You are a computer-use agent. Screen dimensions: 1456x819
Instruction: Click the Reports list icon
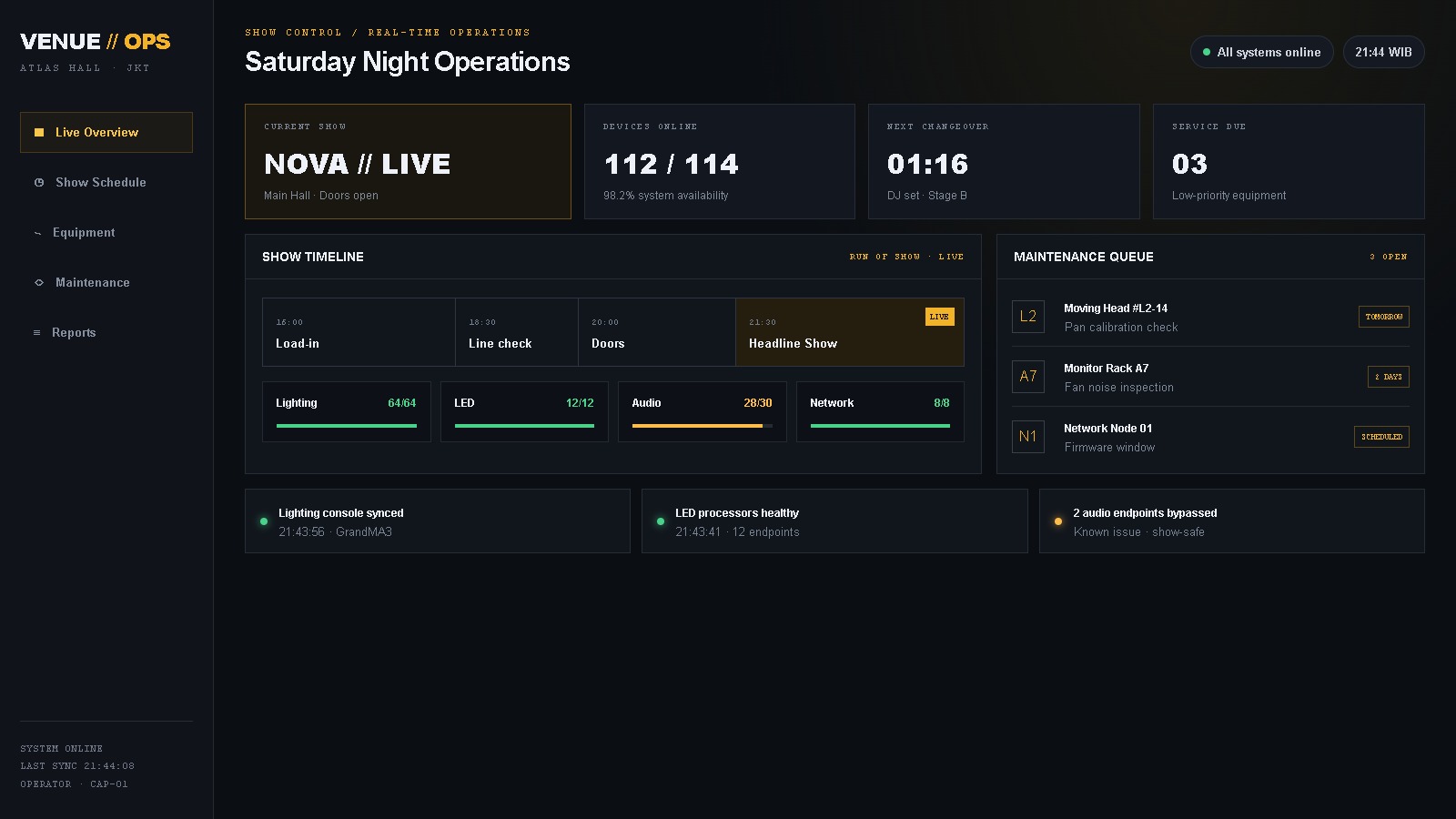(37, 332)
